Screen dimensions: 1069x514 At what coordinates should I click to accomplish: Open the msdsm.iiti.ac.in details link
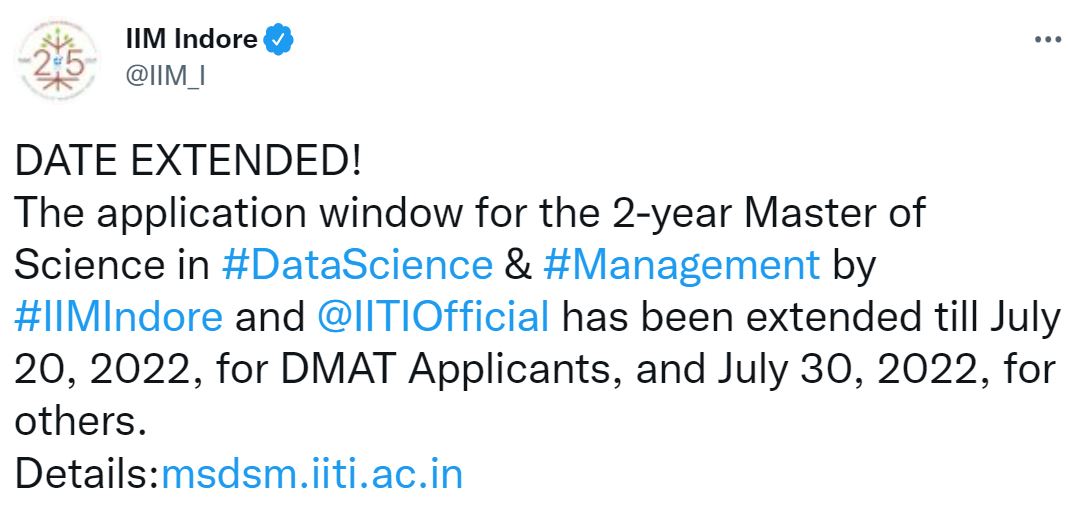pos(312,473)
